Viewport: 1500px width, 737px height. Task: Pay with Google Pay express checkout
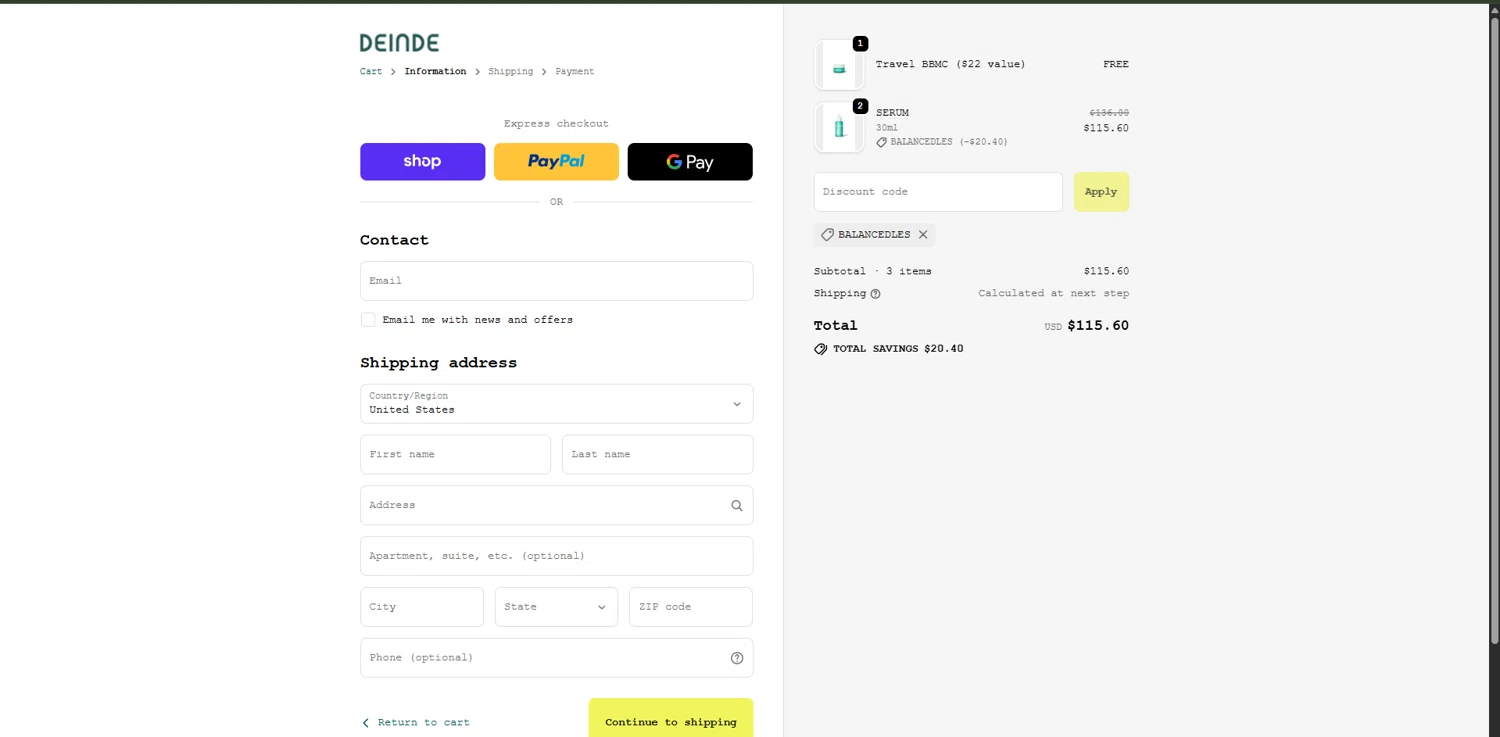(690, 162)
